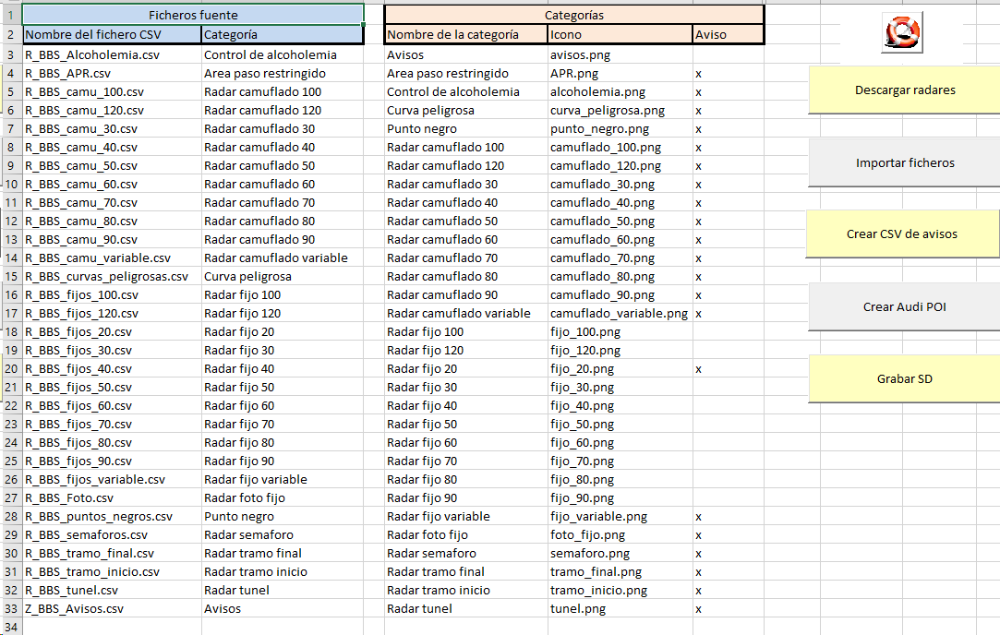Screen dimensions: 1000x635
Task: Select the avisos.png icon cell
Action: [618, 55]
